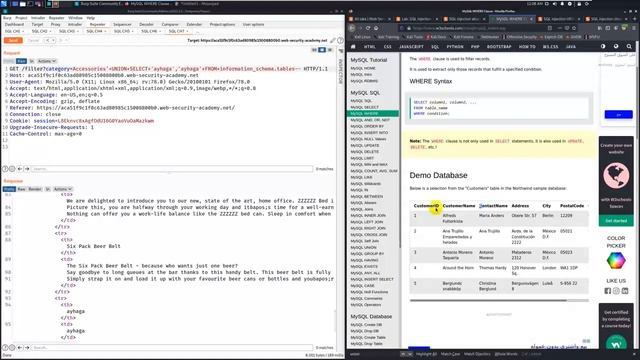Toggle Pretty view in Request panel
The width and height of the screenshot is (640, 360).
(9, 61)
